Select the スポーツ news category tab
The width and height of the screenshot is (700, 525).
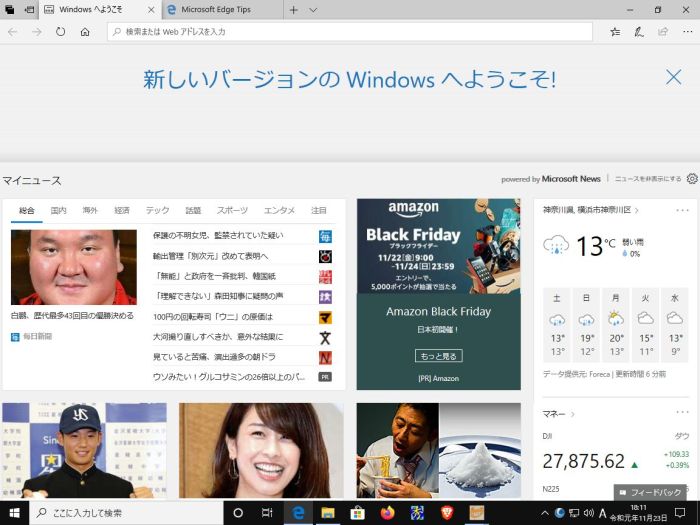tap(232, 211)
